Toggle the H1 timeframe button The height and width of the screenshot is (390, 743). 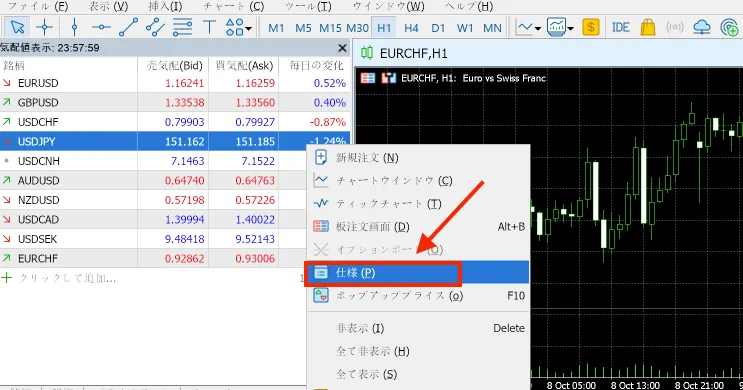click(x=384, y=28)
